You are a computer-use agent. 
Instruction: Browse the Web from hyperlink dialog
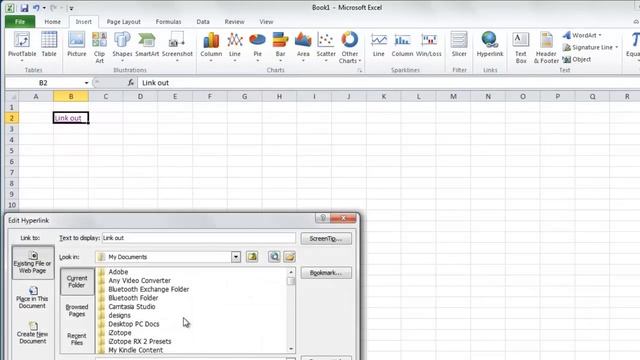click(x=274, y=257)
